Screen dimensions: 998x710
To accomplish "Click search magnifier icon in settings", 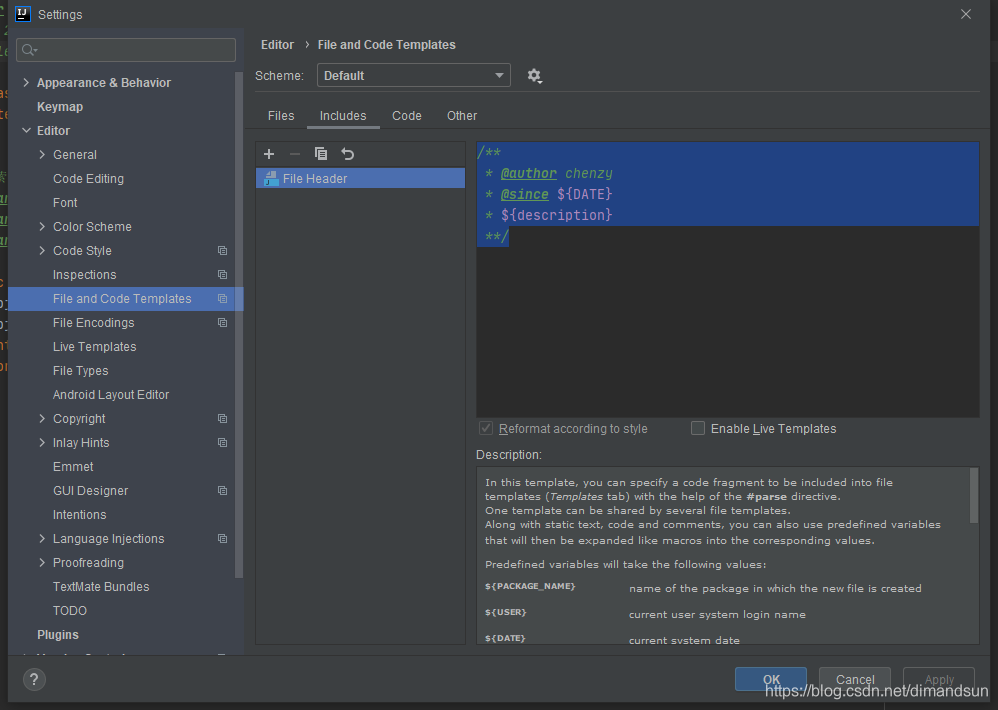I will [29, 50].
